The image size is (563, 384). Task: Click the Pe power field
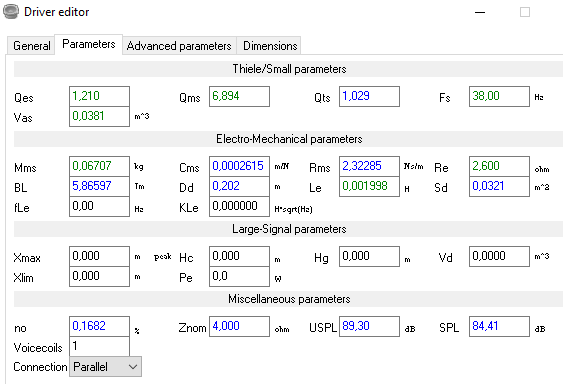pos(239,276)
